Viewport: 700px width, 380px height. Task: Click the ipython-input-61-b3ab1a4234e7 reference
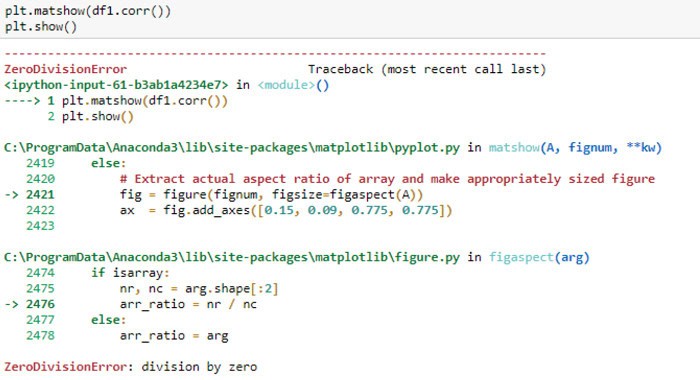click(116, 85)
